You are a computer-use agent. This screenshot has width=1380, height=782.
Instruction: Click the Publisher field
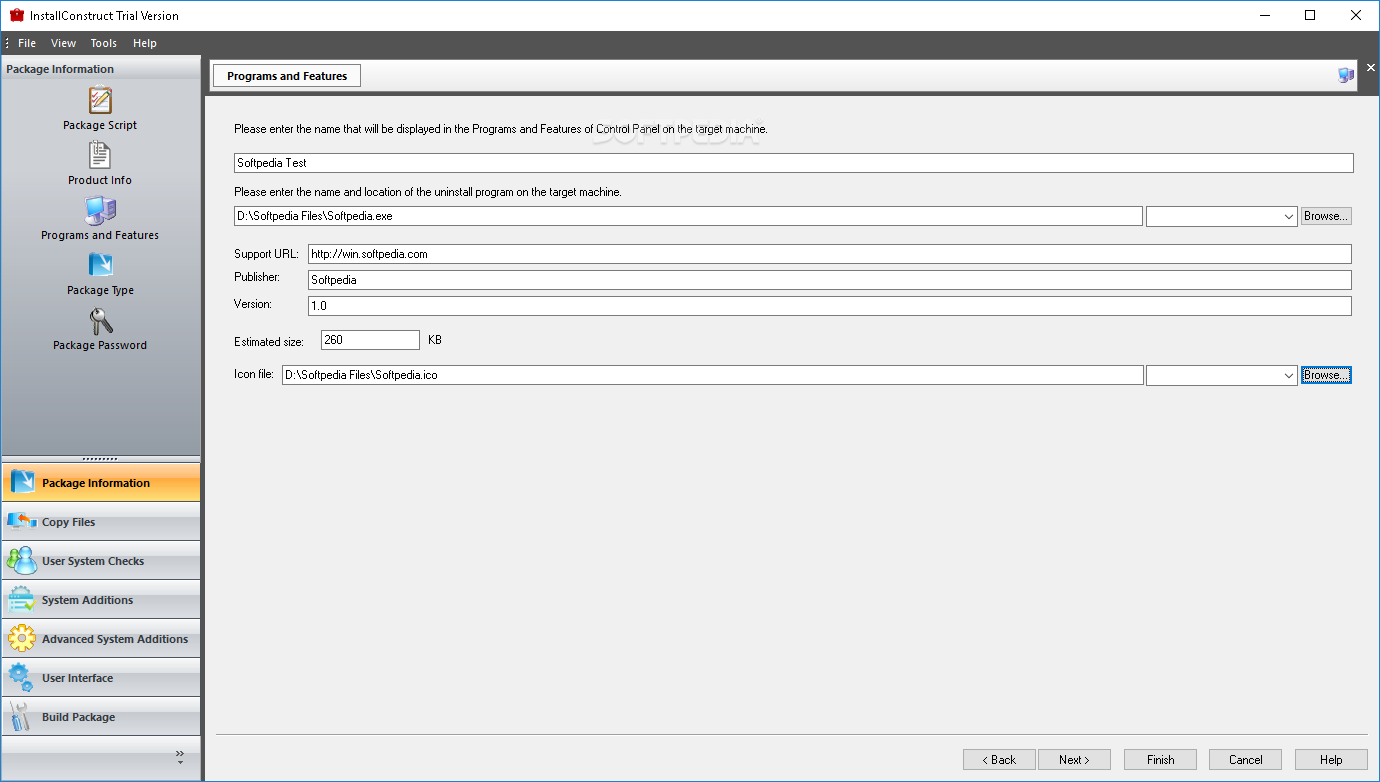(830, 280)
